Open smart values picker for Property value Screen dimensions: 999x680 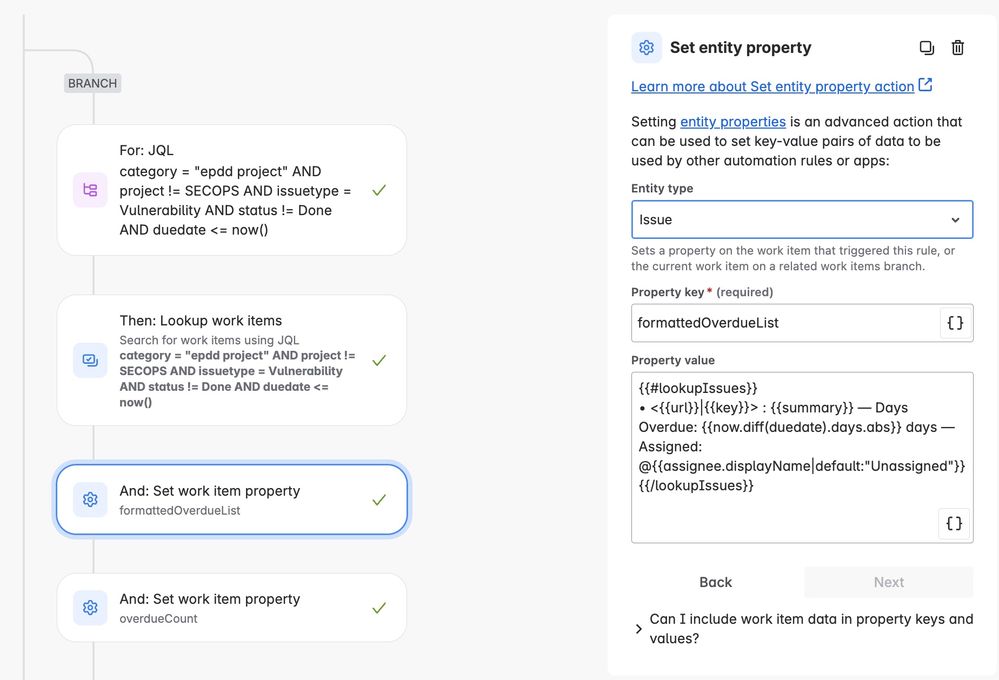[x=954, y=523]
